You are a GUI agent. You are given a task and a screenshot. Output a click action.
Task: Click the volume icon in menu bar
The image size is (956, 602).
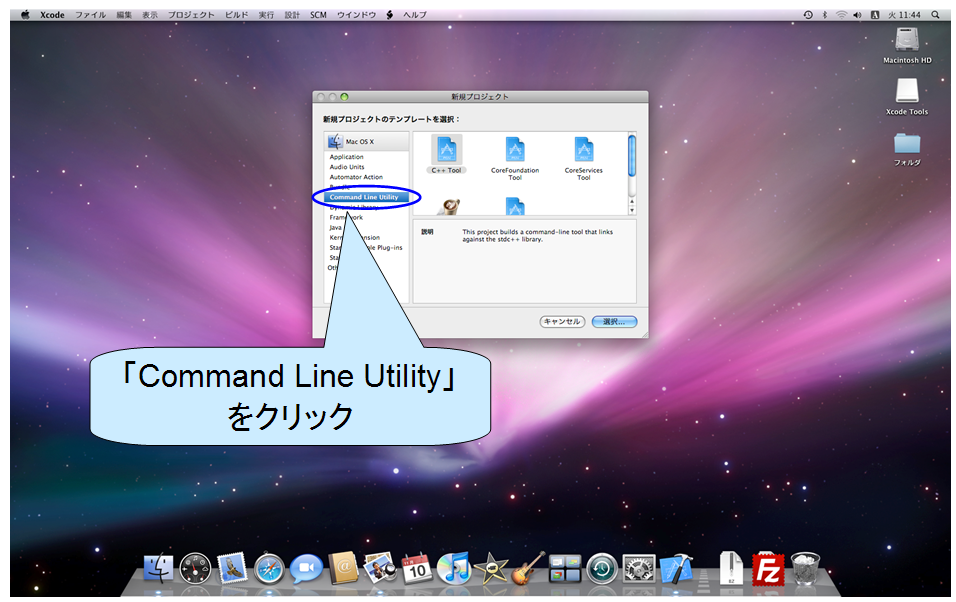pyautogui.click(x=857, y=15)
